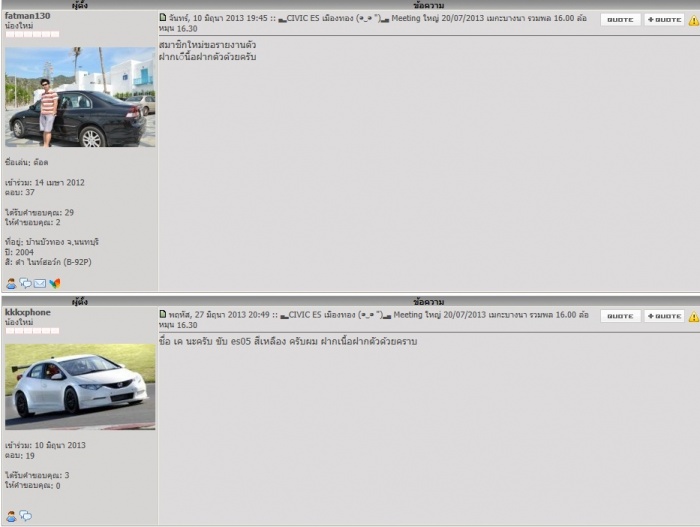Click the Meeting topic title in kkkxphone's post
Screen dimensions: 700x527
(374, 320)
